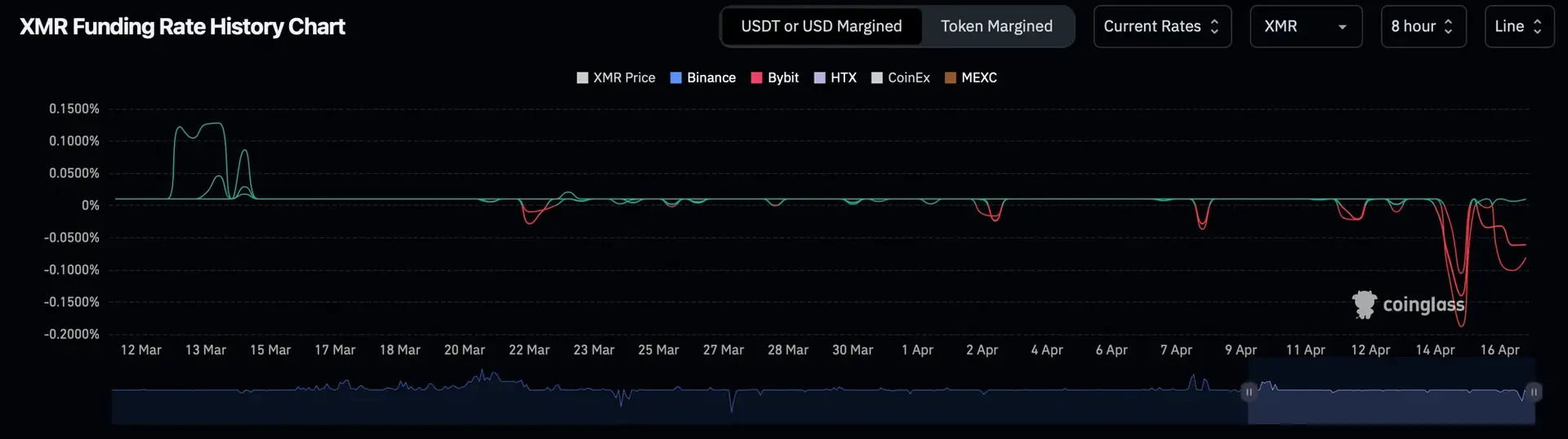1568x439 pixels.
Task: Open the Current Rates dropdown
Action: coord(1162,26)
